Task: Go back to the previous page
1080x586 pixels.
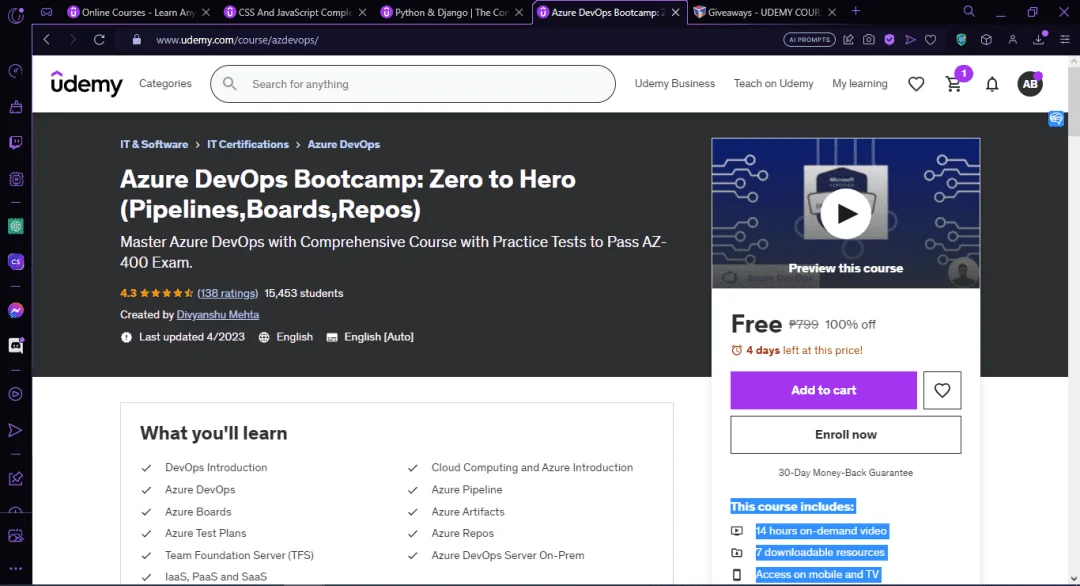Action: click(x=47, y=40)
